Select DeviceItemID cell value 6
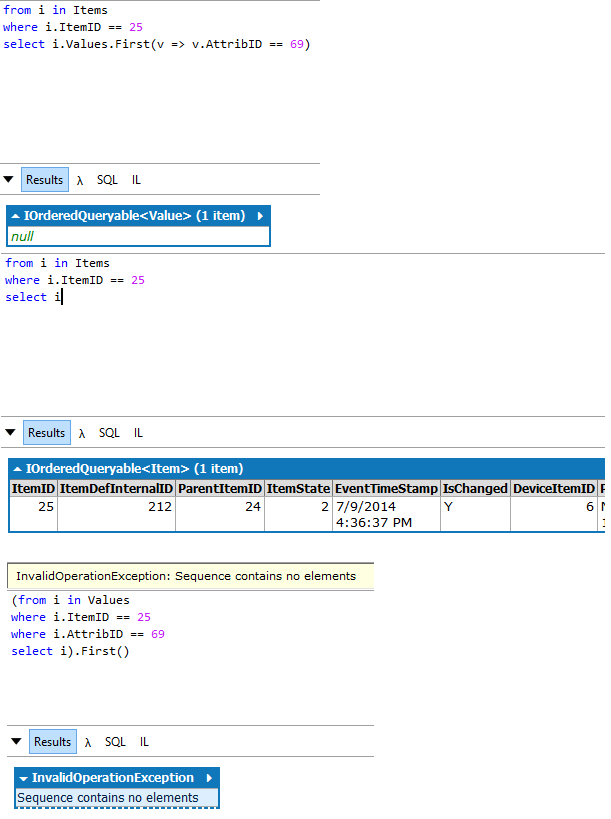Screen dimensions: 611x819 click(x=554, y=514)
